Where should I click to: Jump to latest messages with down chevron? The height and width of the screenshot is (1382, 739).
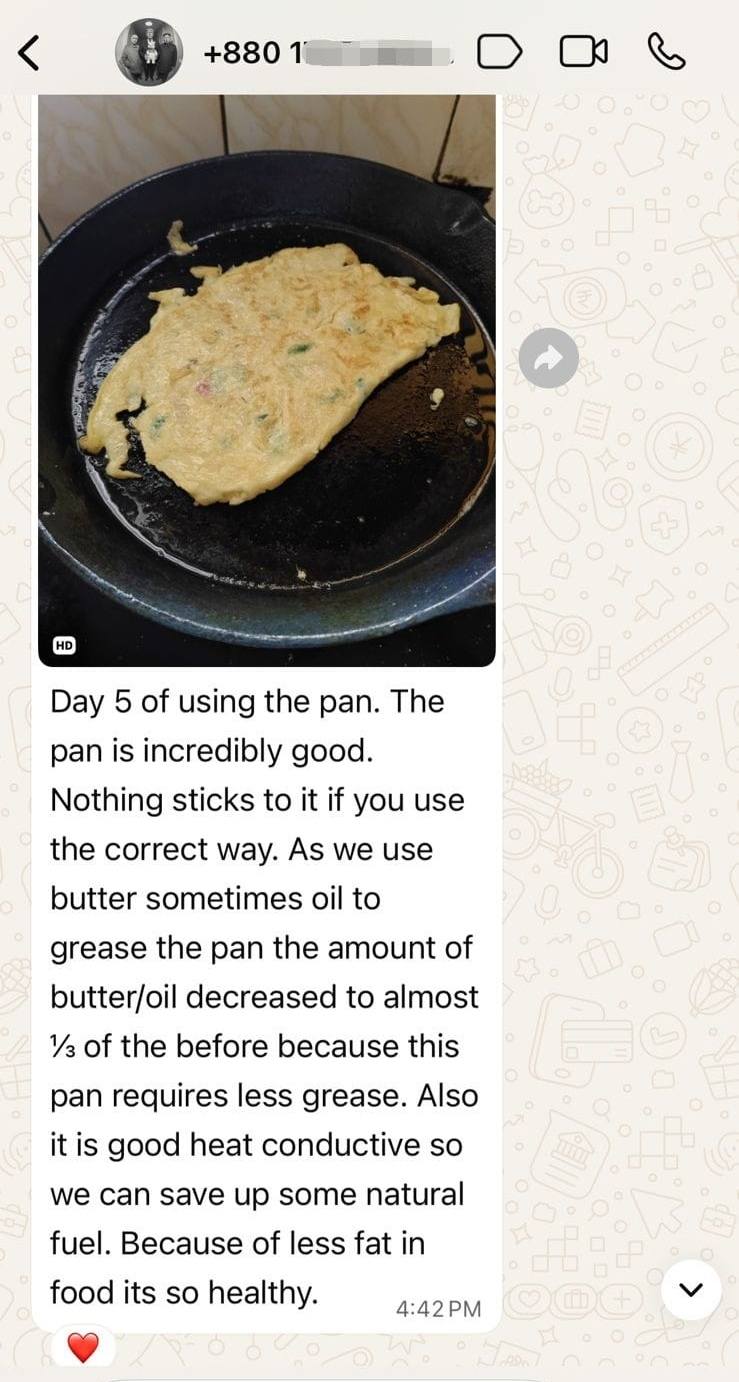691,1290
